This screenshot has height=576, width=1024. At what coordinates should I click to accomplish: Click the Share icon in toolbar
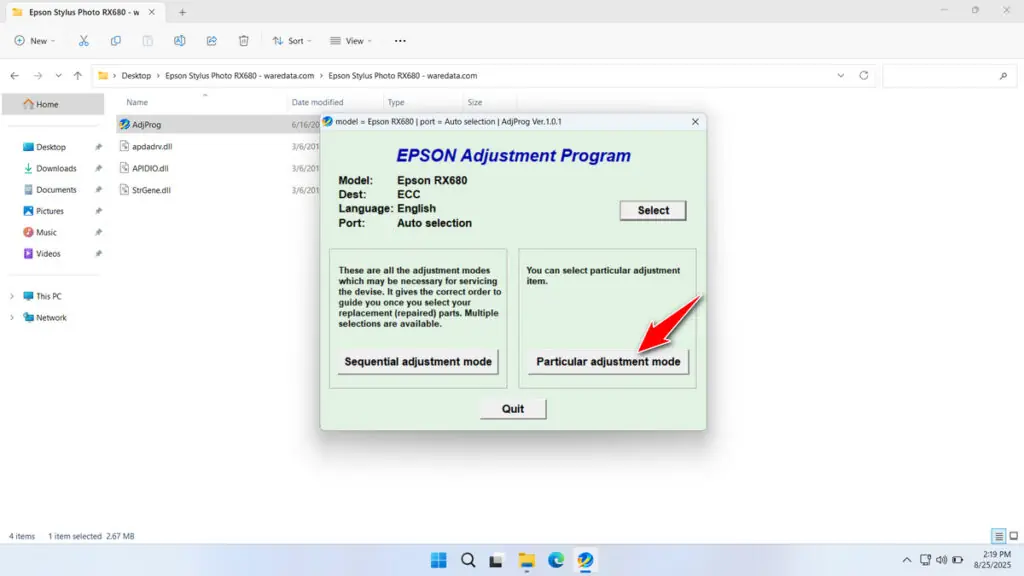click(x=212, y=41)
